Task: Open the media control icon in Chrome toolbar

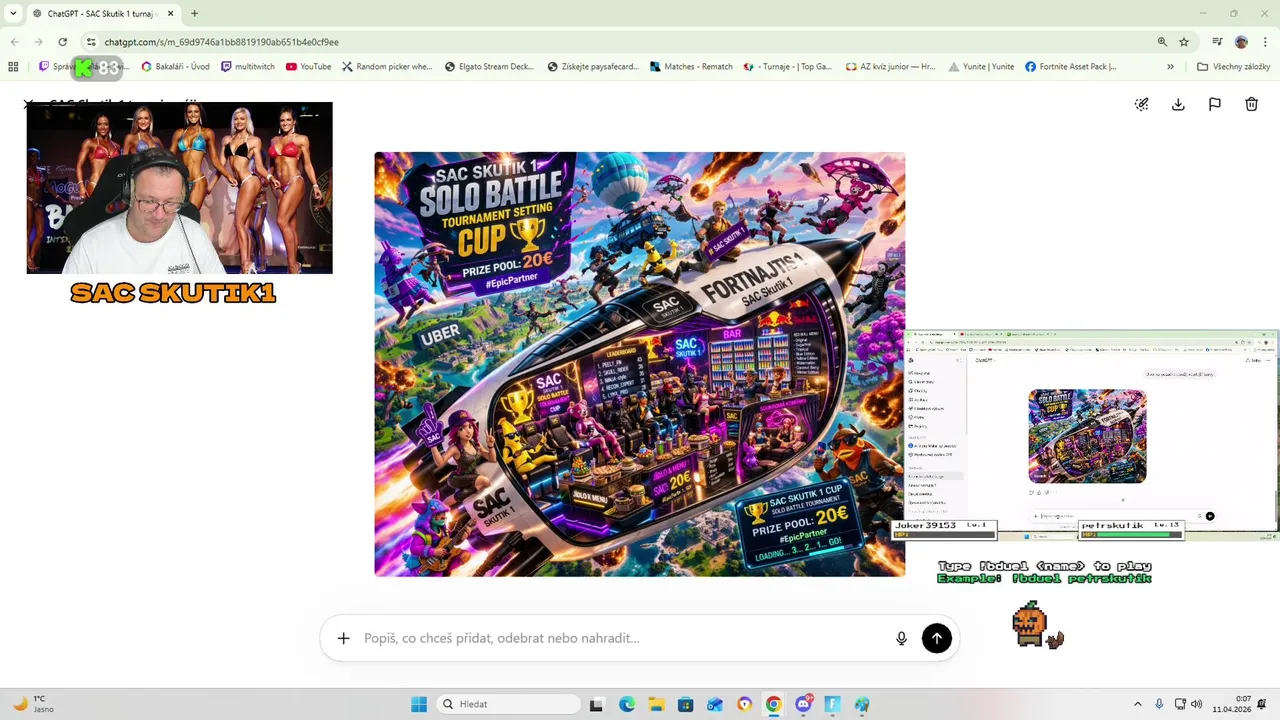Action: (x=1217, y=42)
